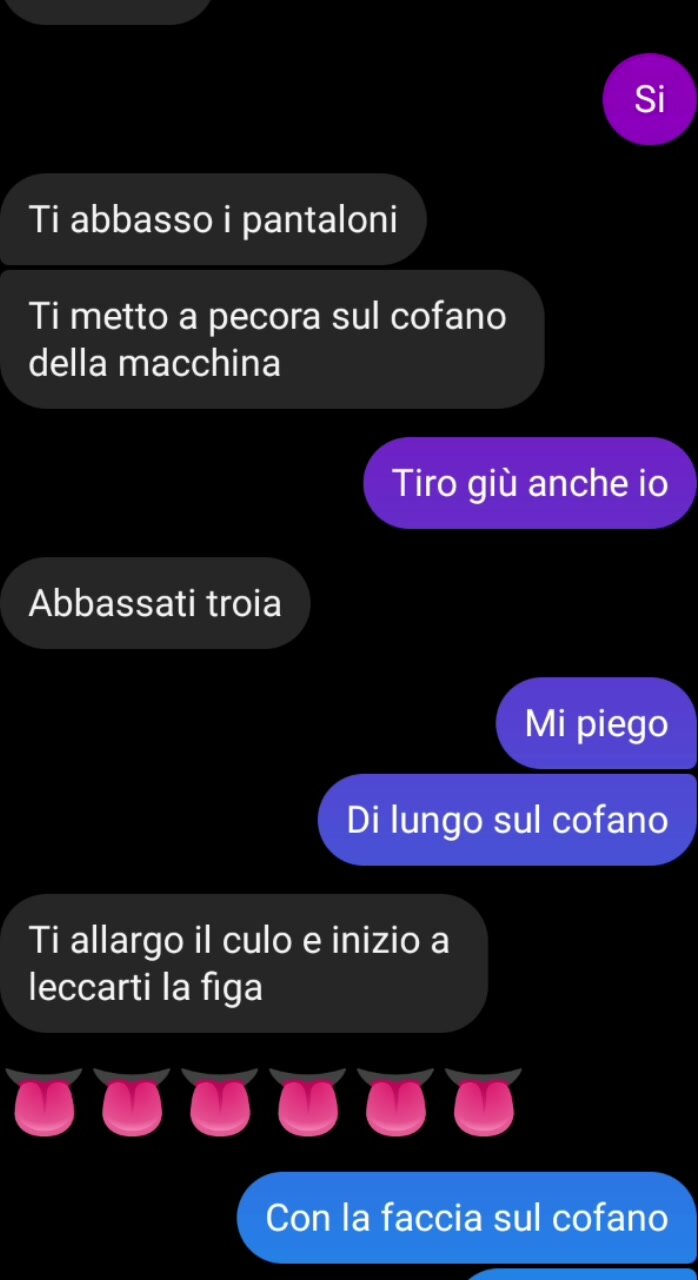Select the message mentioning 'della macchina'
Image resolution: width=698 pixels, height=1280 pixels.
click(x=272, y=339)
